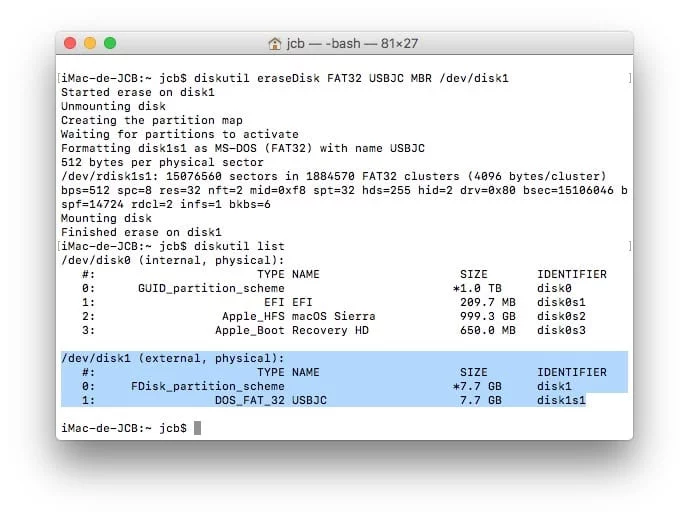Click the '650.0 MB' size value
The width and height of the screenshot is (689, 520).
[488, 331]
